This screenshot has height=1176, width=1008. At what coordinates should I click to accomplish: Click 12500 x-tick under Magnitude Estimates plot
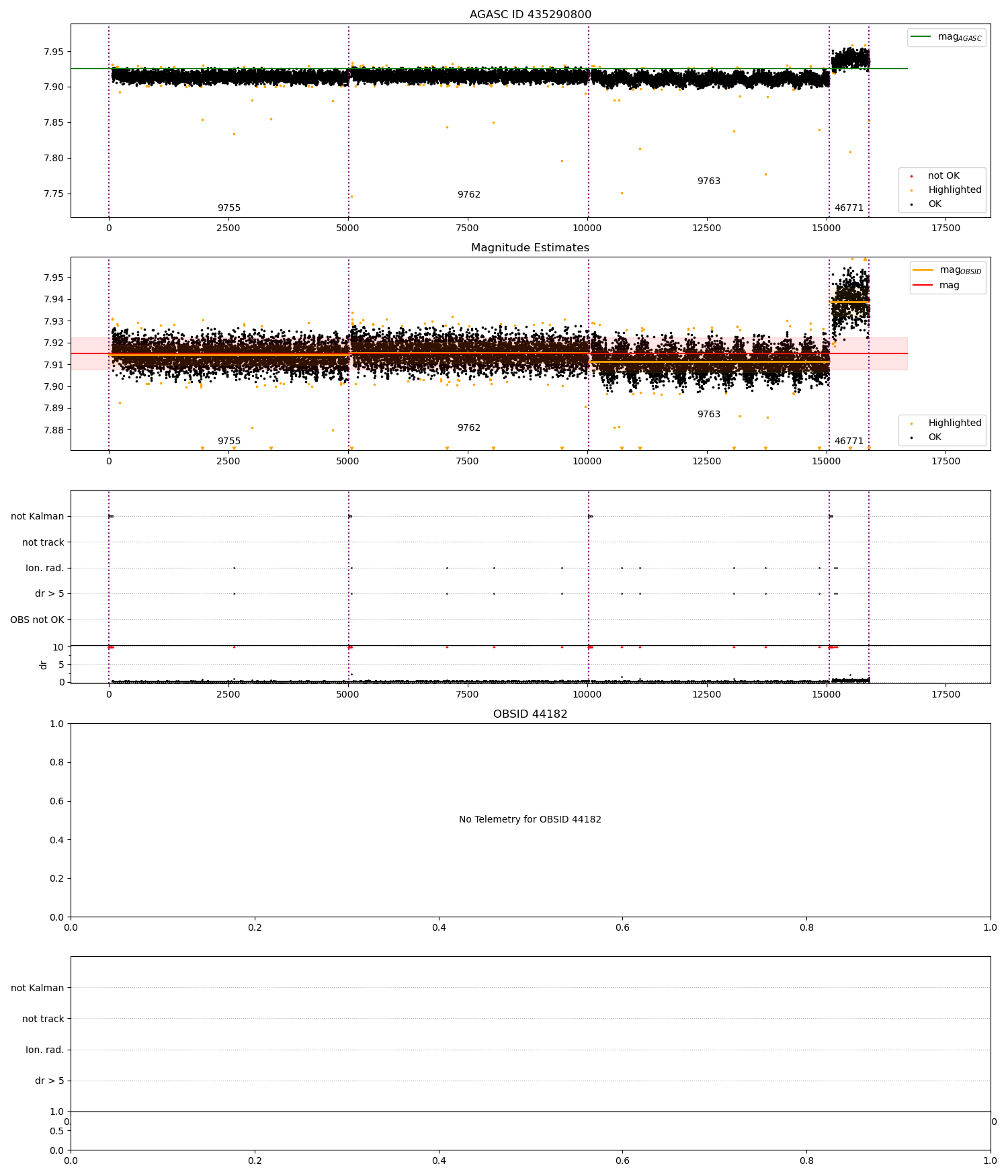tap(707, 461)
